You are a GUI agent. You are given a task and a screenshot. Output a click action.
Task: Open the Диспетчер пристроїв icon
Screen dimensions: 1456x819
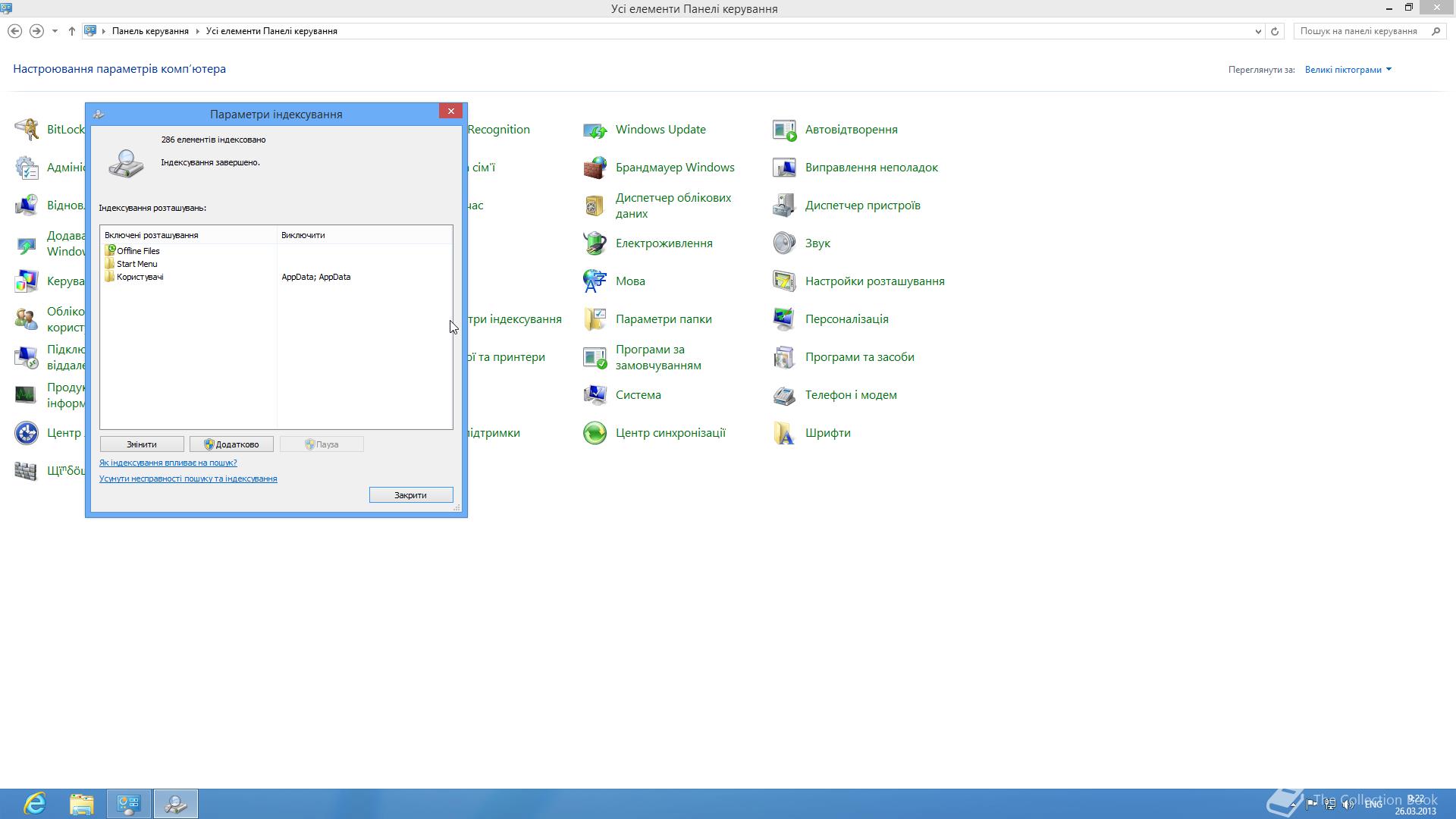point(785,206)
